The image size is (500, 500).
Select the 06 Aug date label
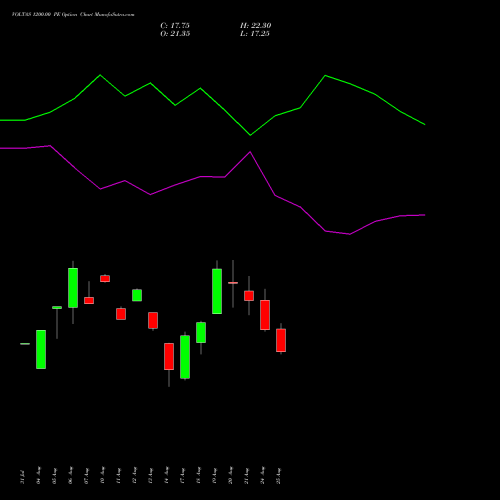70,475
